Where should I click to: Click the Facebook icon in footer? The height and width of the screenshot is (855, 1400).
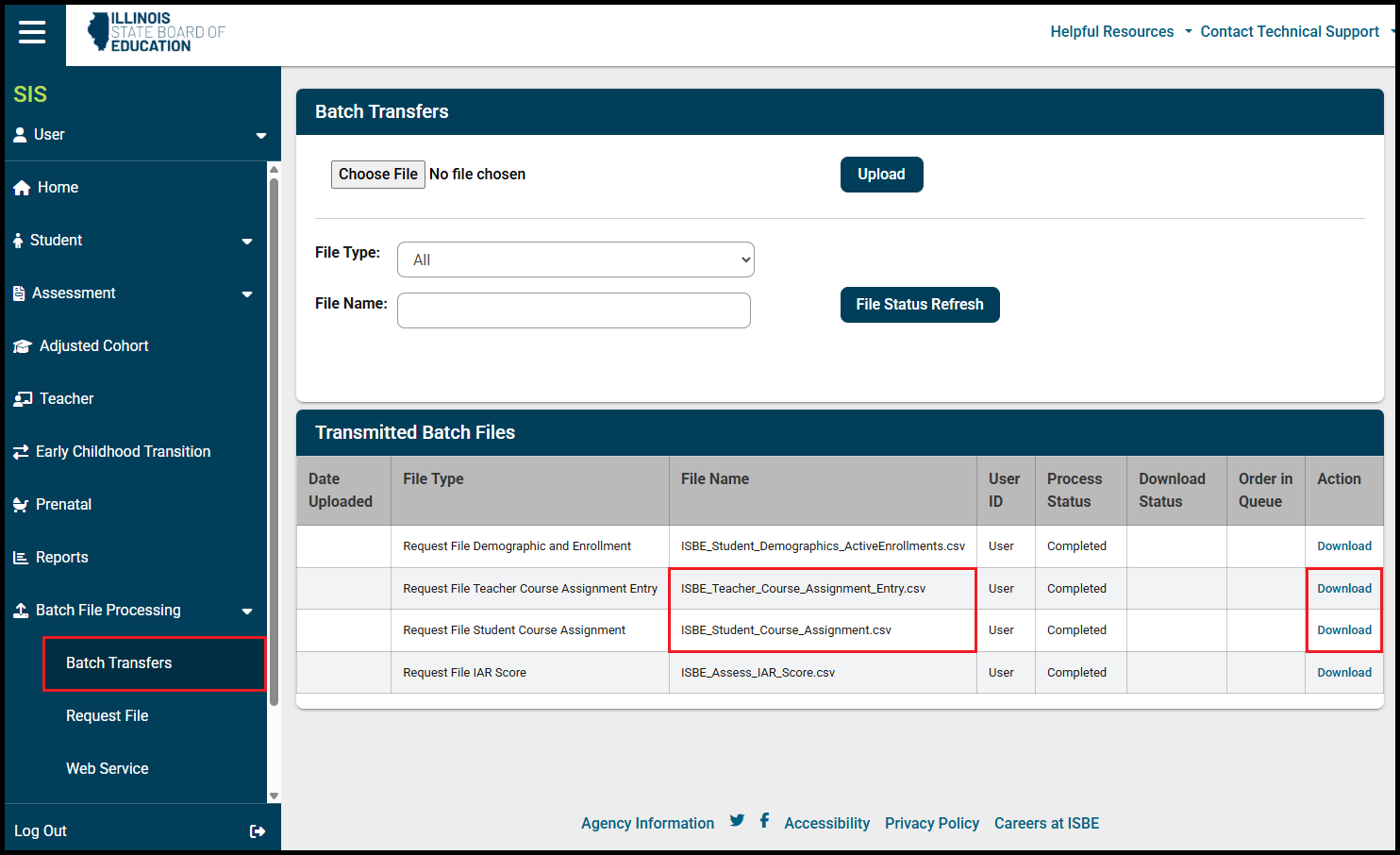(x=764, y=821)
